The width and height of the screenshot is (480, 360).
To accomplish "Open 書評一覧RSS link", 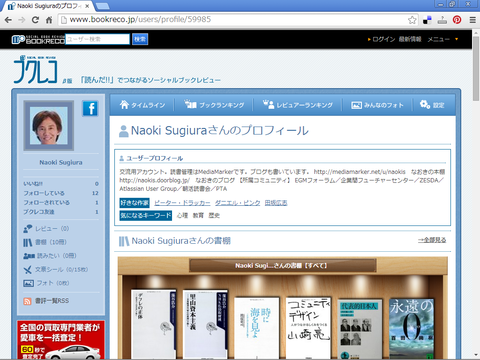I will tap(52, 301).
